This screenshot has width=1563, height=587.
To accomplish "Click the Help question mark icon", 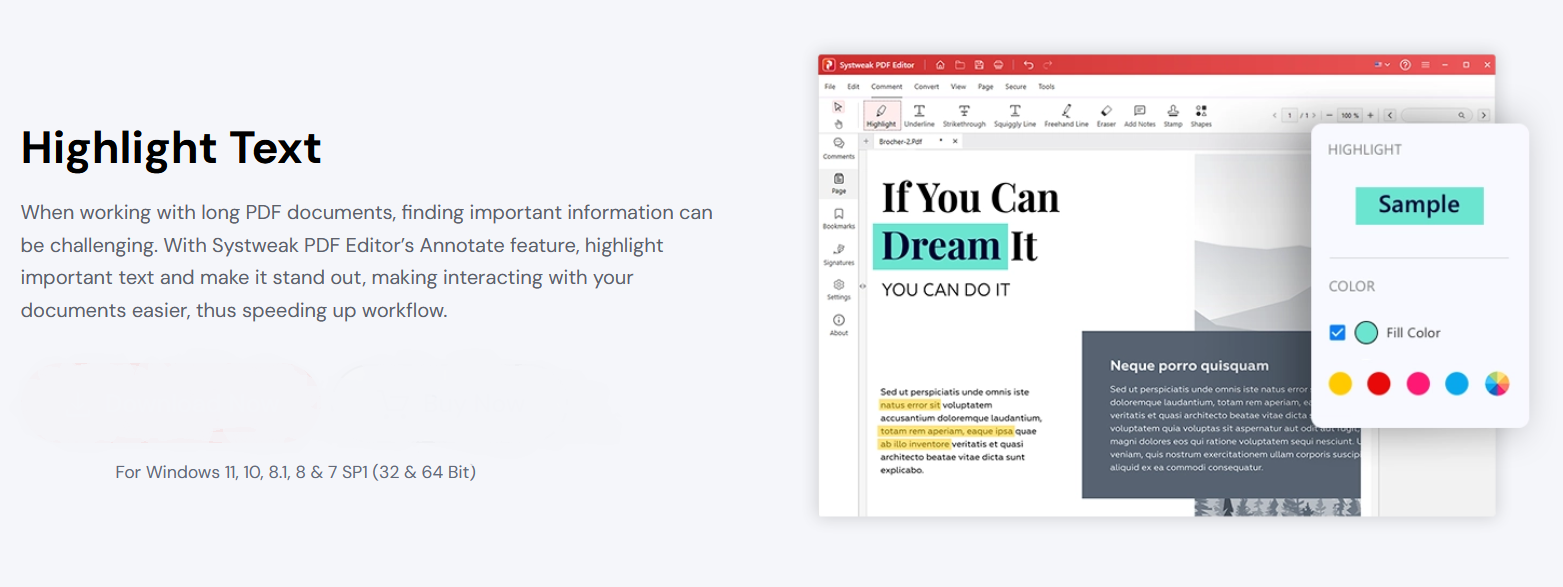I will [x=1405, y=65].
